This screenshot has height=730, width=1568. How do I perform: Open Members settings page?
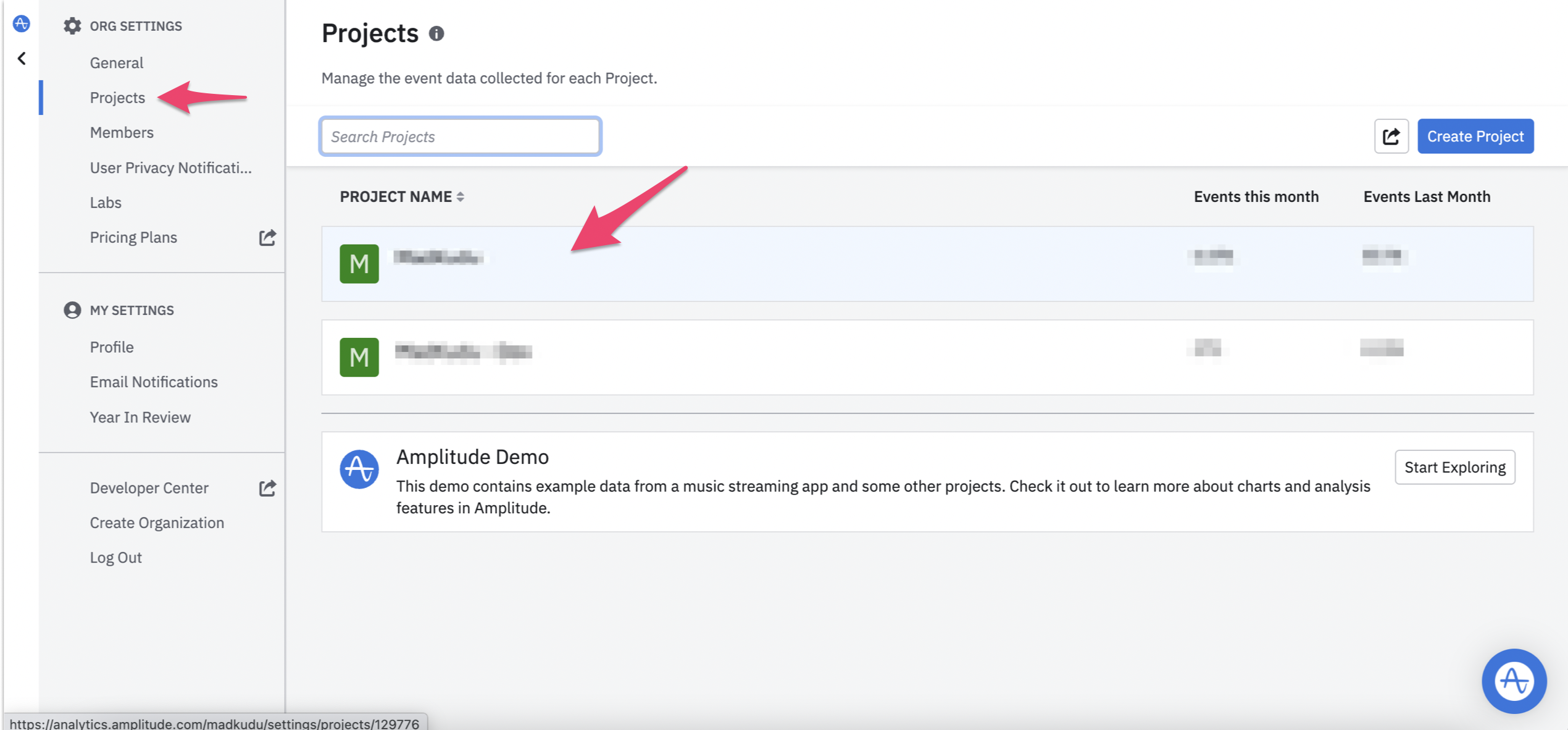[122, 132]
